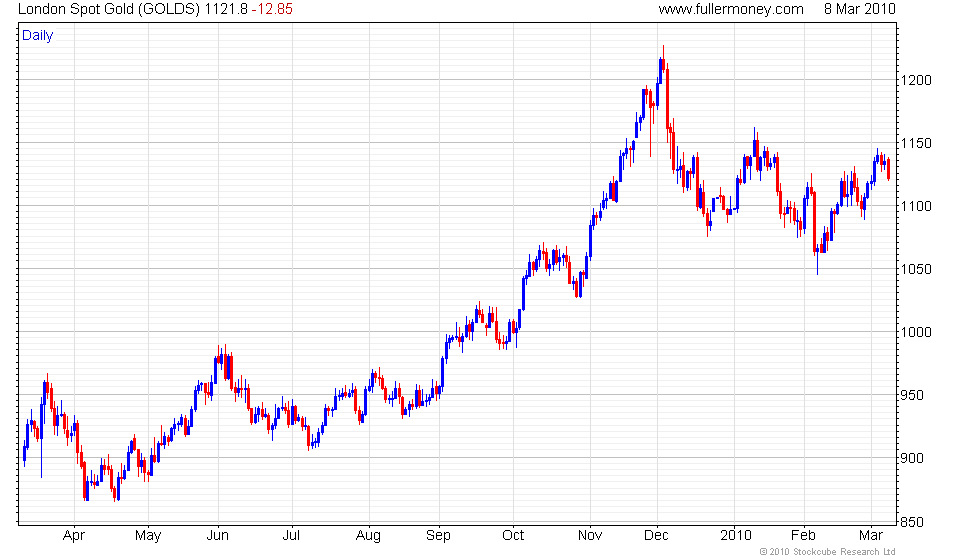
Task: Click the 'Dec' month axis label
Action: pos(656,536)
